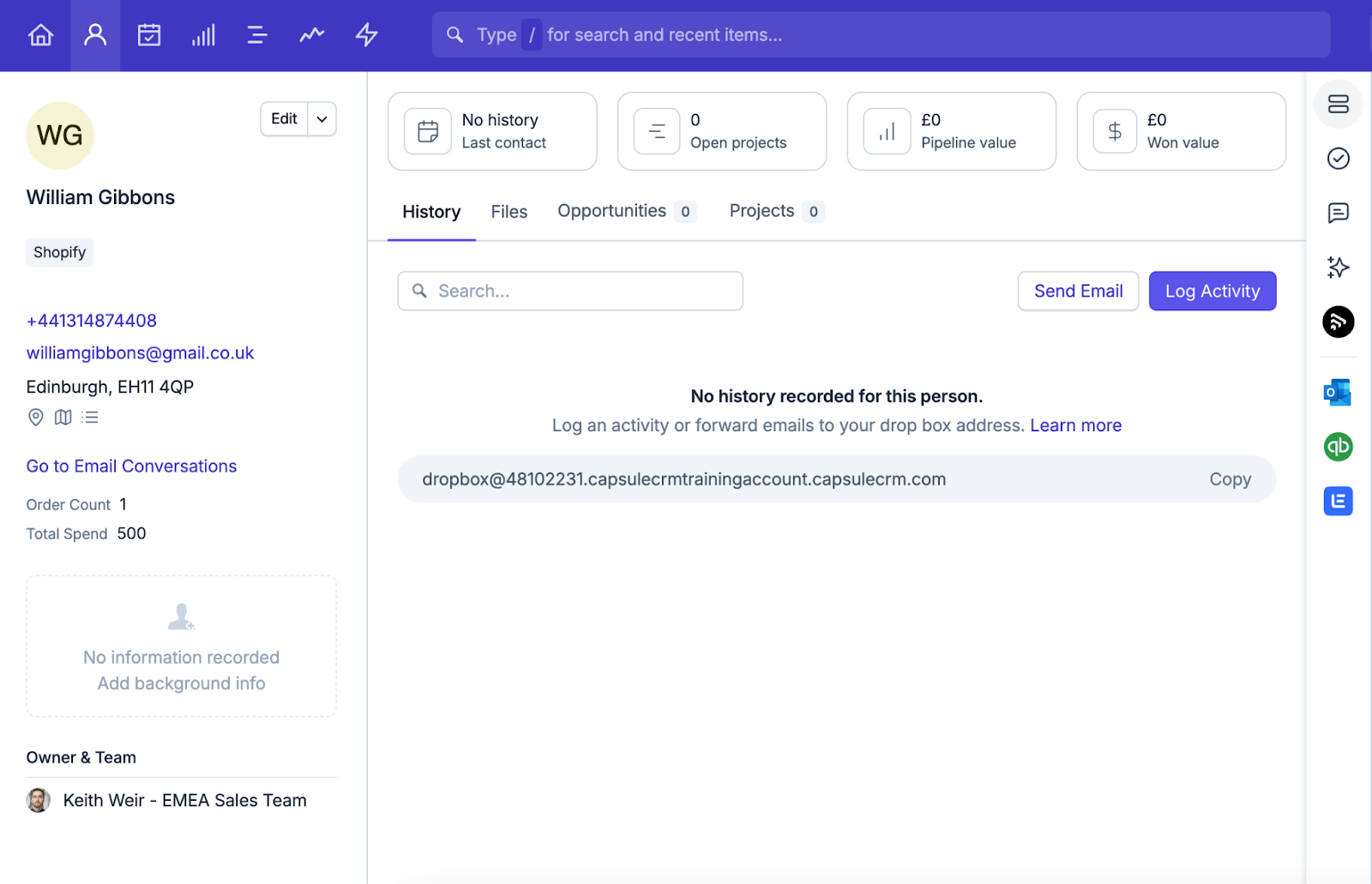Open the notes chat icon in sidebar
Viewport: 1372px width, 884px height.
click(x=1338, y=213)
